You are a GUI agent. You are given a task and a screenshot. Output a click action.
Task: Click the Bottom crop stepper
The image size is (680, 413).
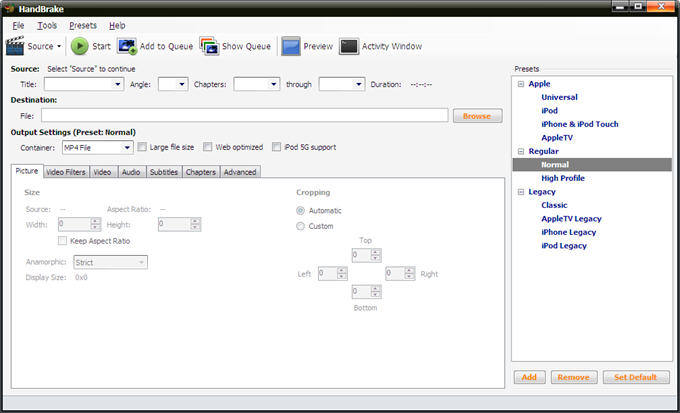click(x=366, y=292)
